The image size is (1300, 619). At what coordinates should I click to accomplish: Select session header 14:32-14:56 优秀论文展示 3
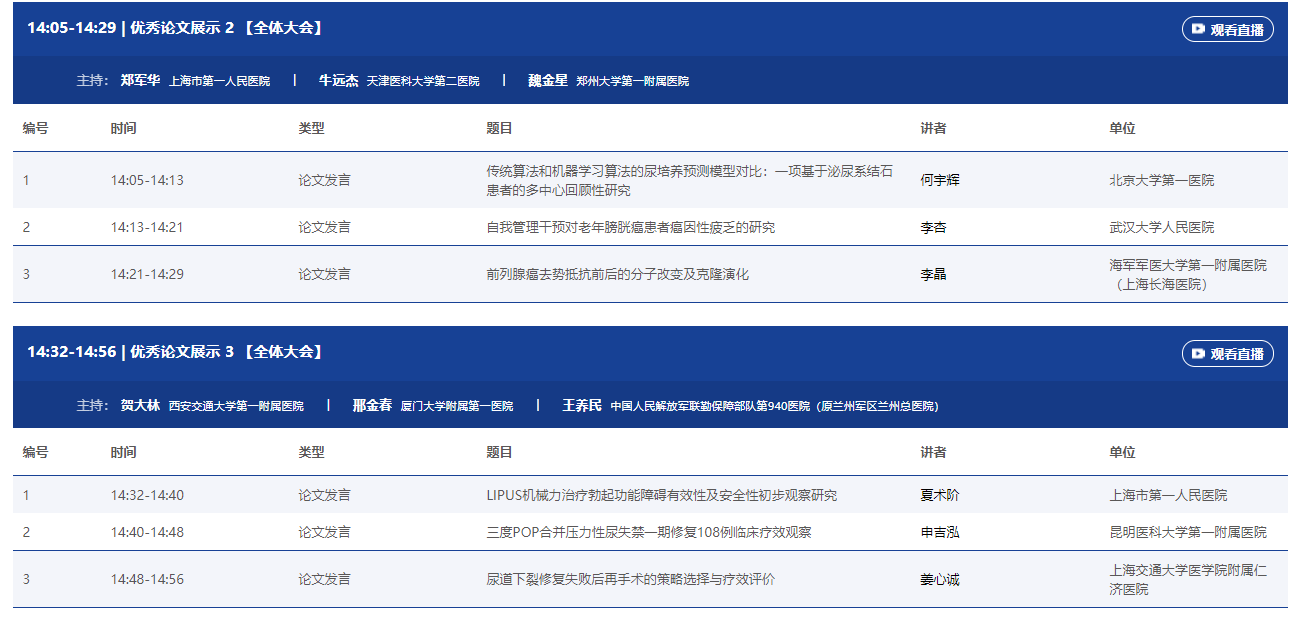coord(176,352)
